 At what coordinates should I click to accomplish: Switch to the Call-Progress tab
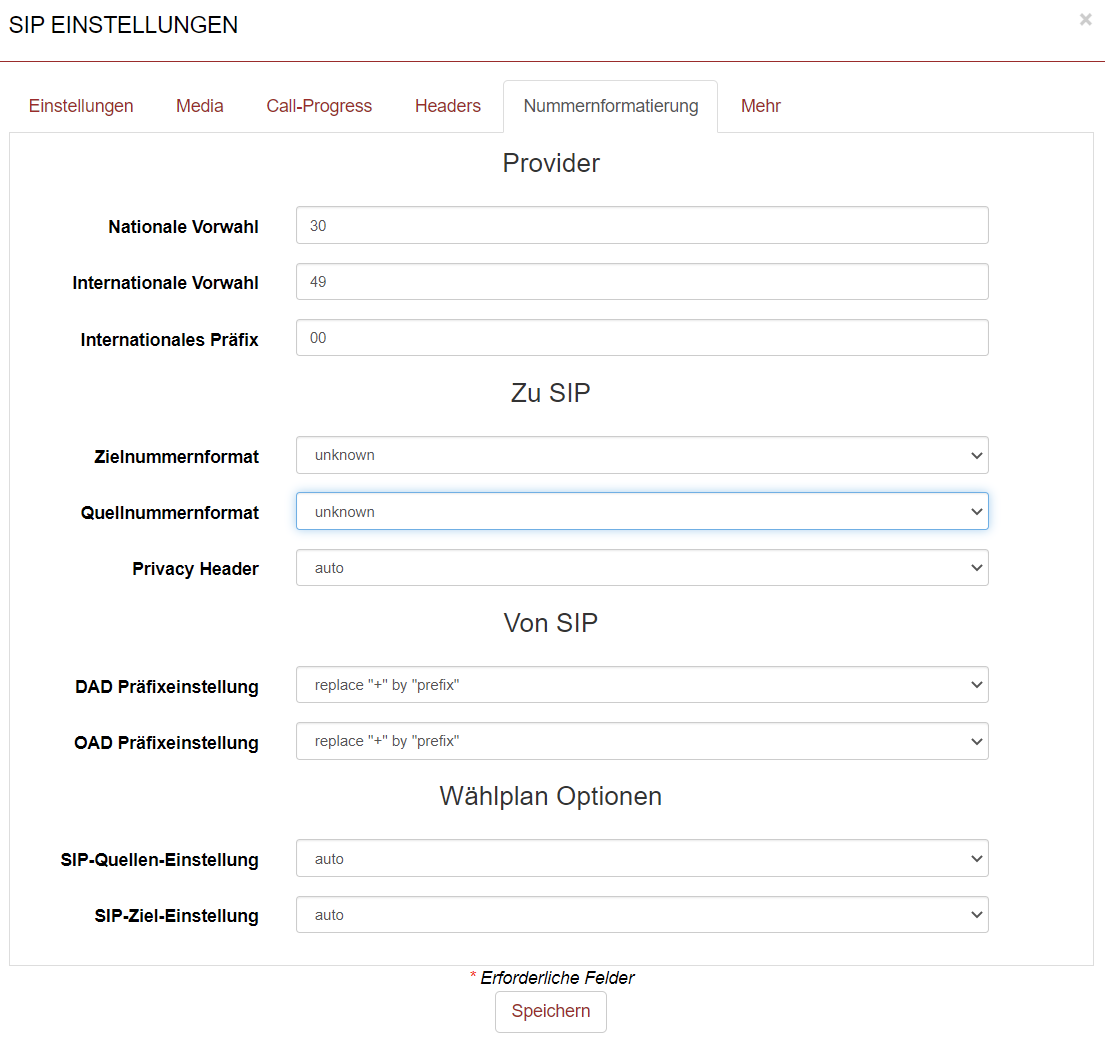click(x=319, y=105)
